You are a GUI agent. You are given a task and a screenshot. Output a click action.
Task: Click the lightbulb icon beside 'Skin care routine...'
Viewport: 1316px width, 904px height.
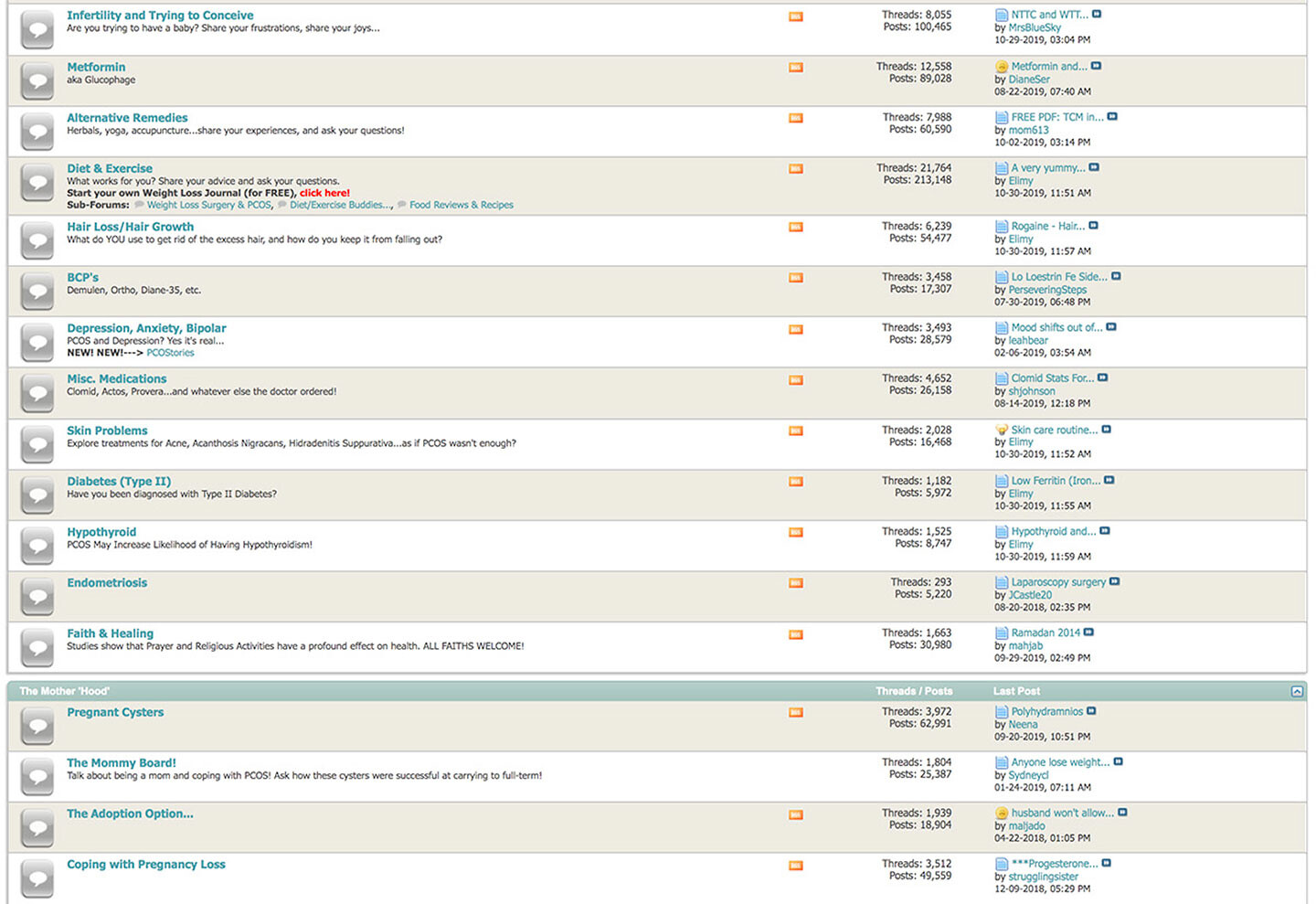coord(1002,430)
